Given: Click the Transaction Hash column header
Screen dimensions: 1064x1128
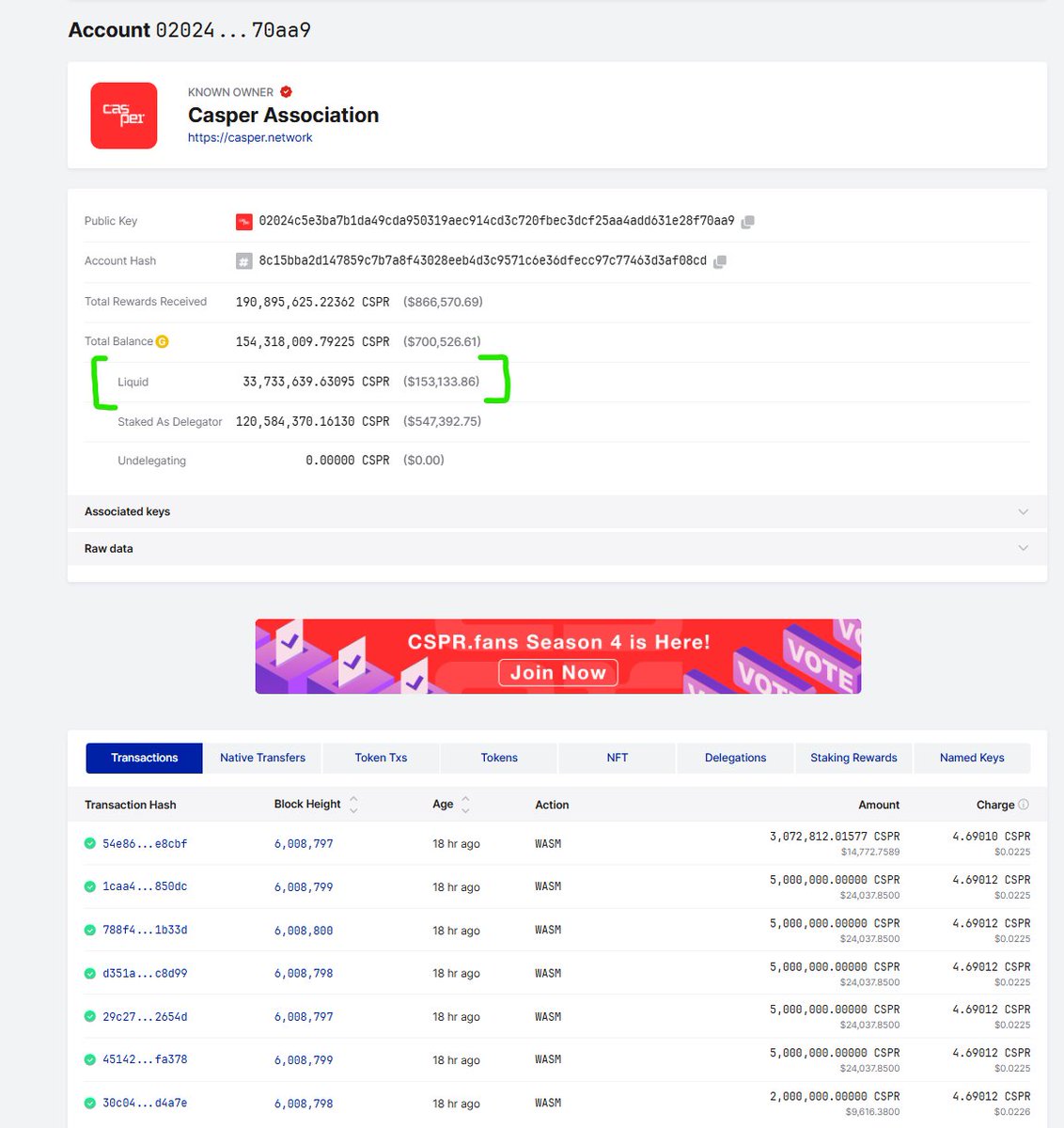Looking at the screenshot, I should pos(131,805).
